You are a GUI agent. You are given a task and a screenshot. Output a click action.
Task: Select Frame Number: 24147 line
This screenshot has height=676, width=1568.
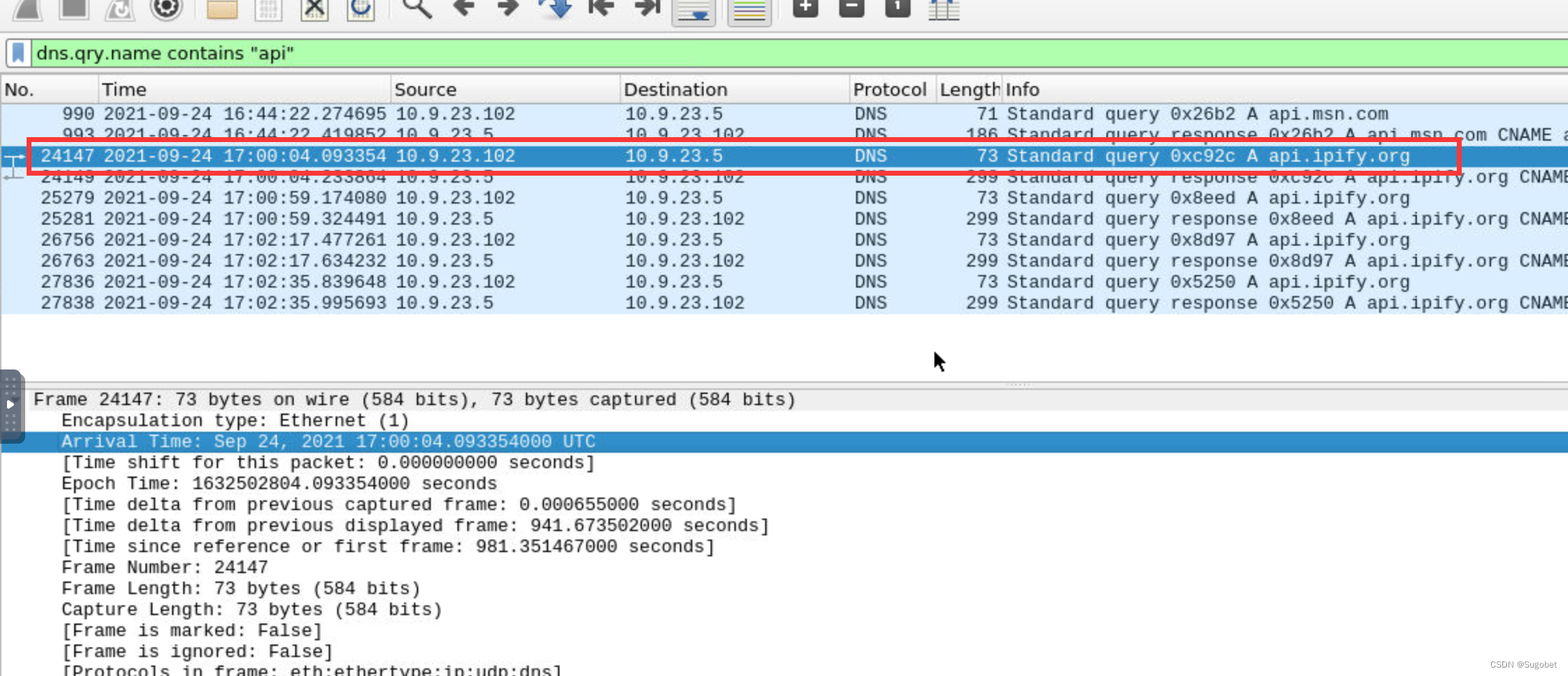784,568
